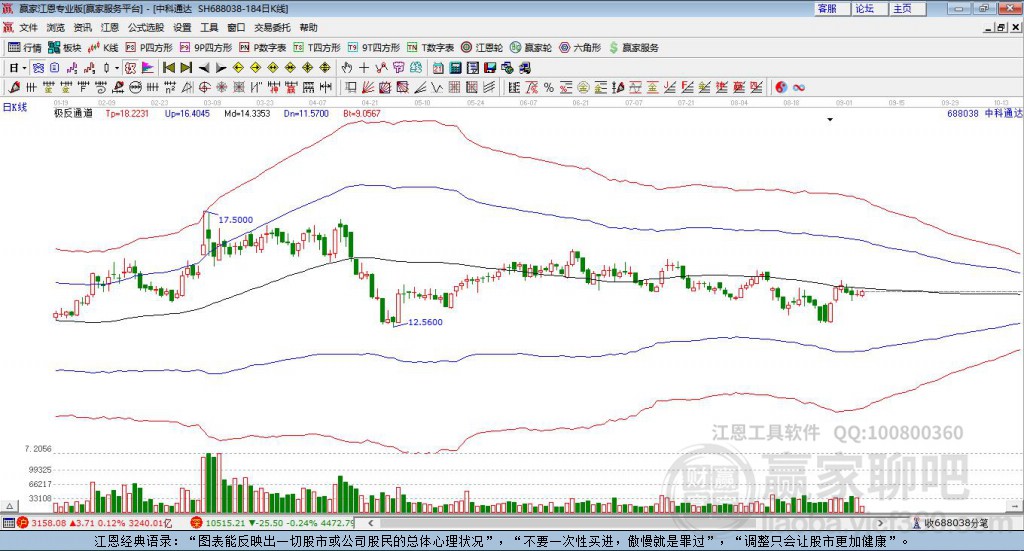This screenshot has width=1024, height=551.
Task: Open the 资讯 menu
Action: coord(82,27)
